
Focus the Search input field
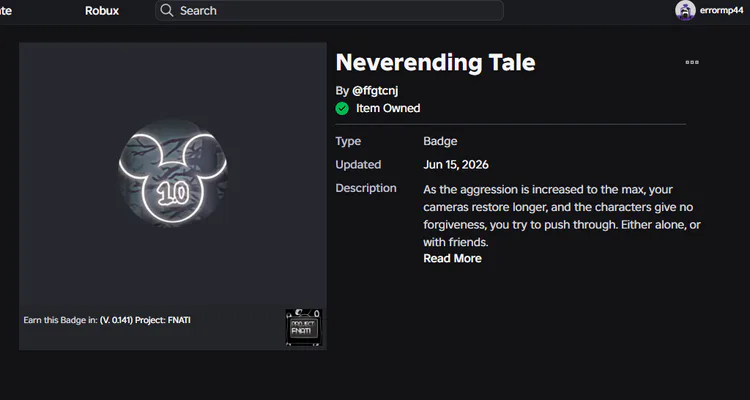(x=329, y=11)
